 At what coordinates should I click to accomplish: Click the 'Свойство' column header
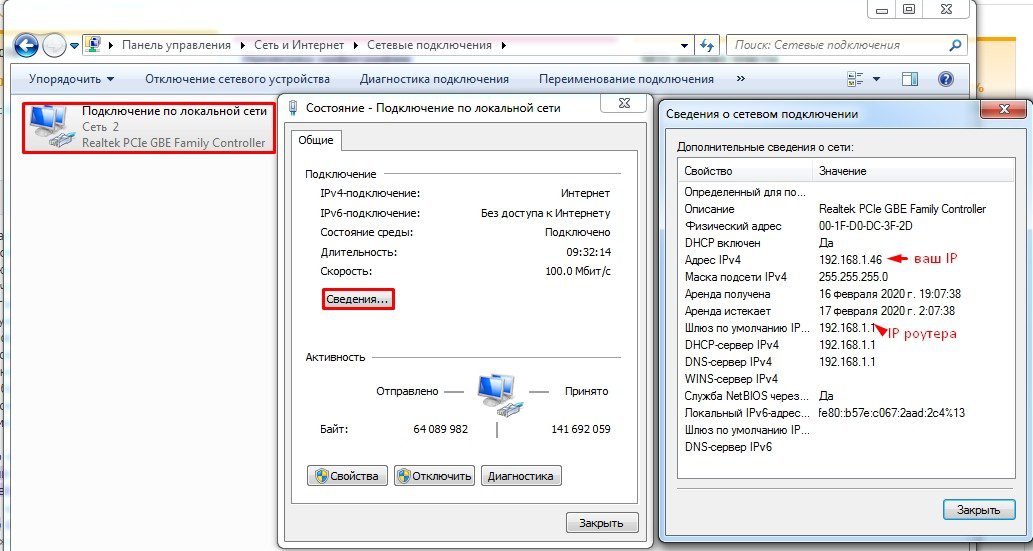[745, 171]
